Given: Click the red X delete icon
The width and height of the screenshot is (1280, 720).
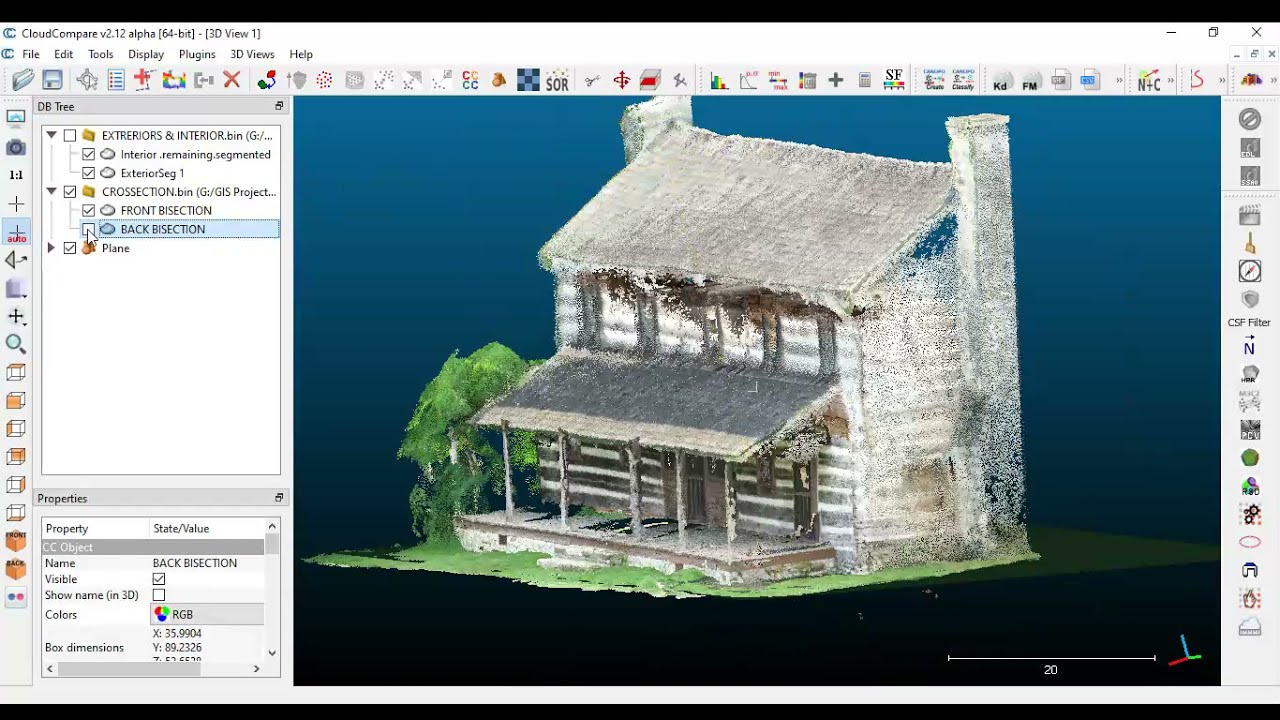Looking at the screenshot, I should point(232,81).
